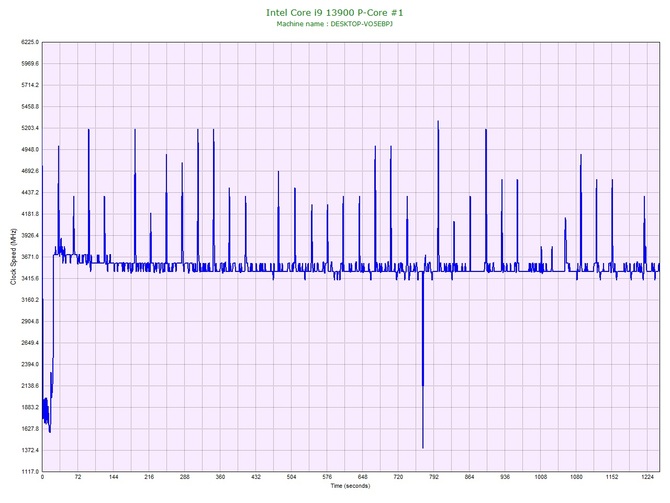Image resolution: width=670 pixels, height=503 pixels.
Task: Select the 3671.0 y-axis label
Action: pyautogui.click(x=30, y=257)
